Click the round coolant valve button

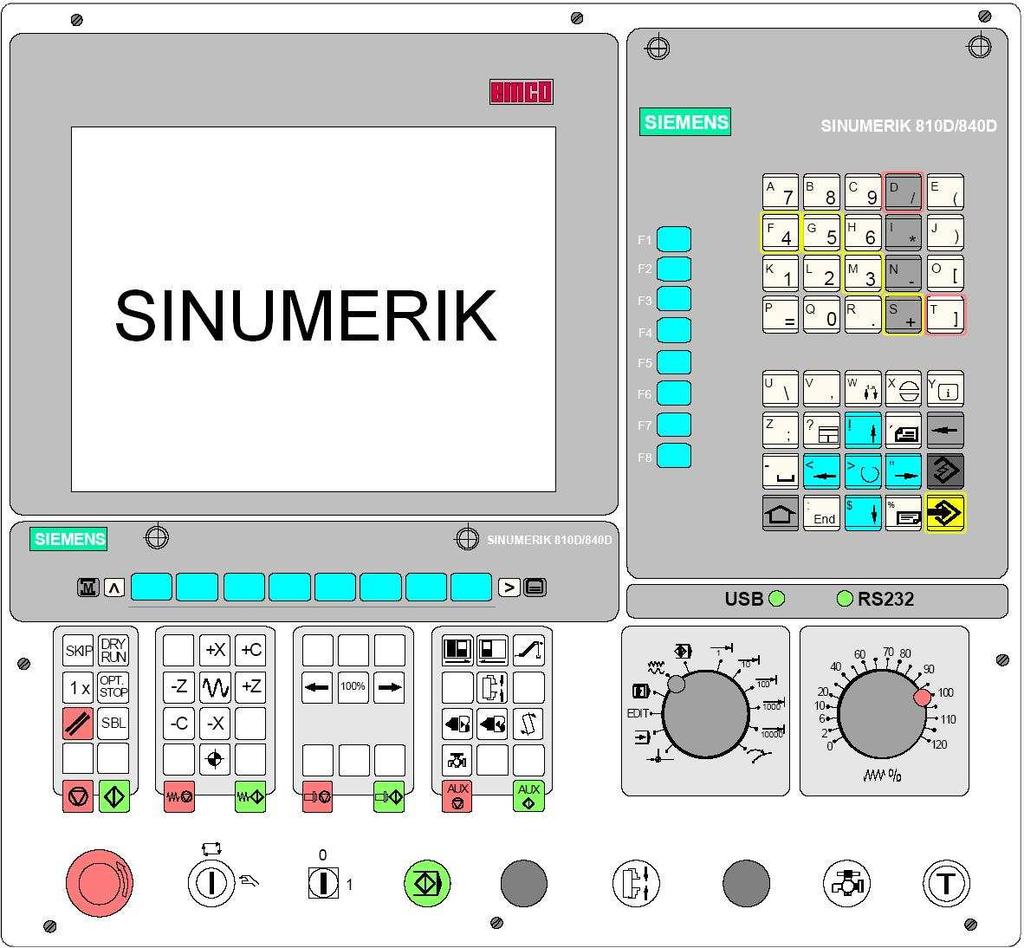point(846,883)
